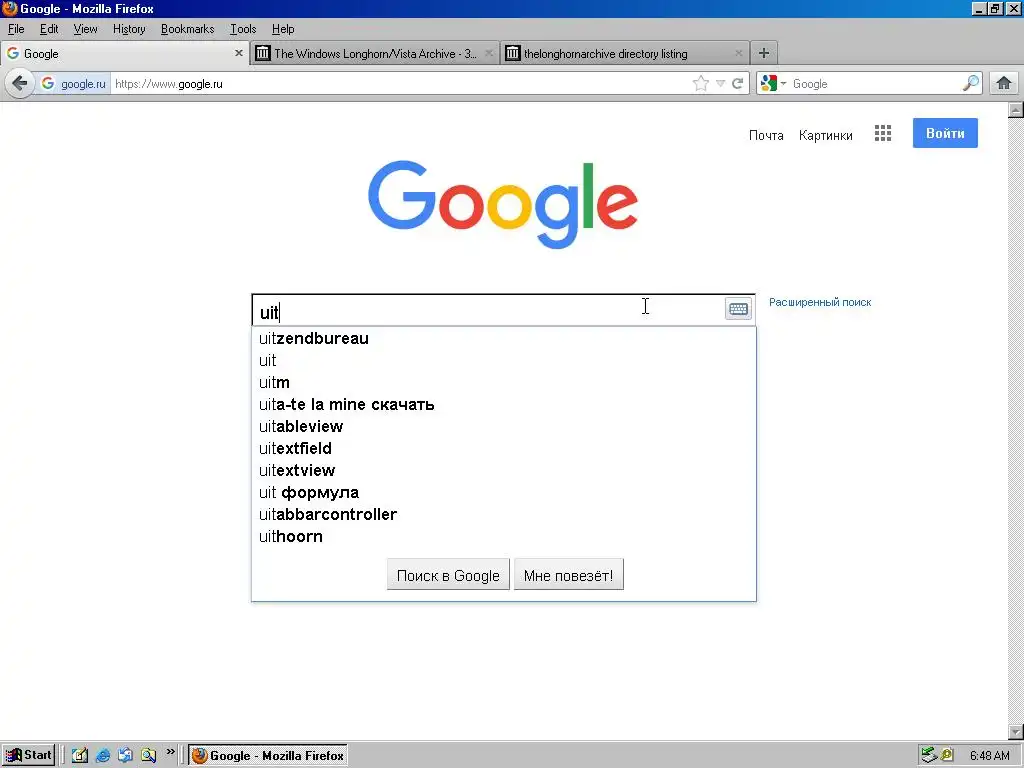The image size is (1024, 768).
Task: Open the home page via the house icon
Action: pos(1004,84)
